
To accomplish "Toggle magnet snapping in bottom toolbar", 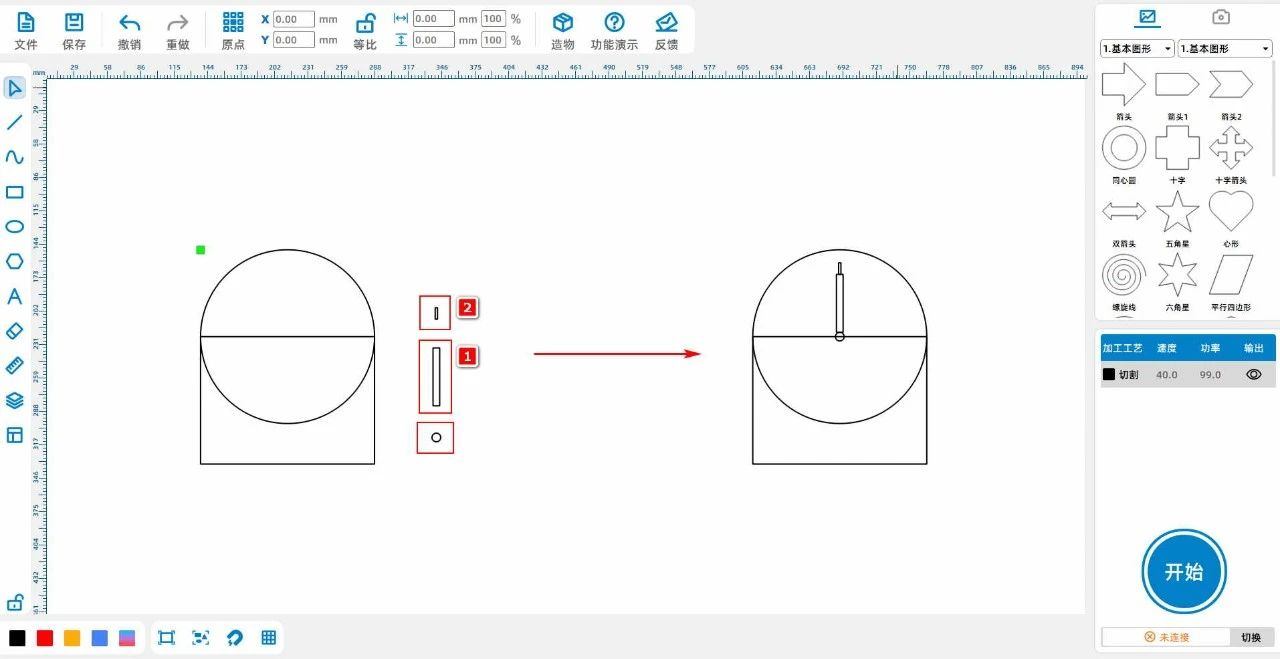I will 235,638.
